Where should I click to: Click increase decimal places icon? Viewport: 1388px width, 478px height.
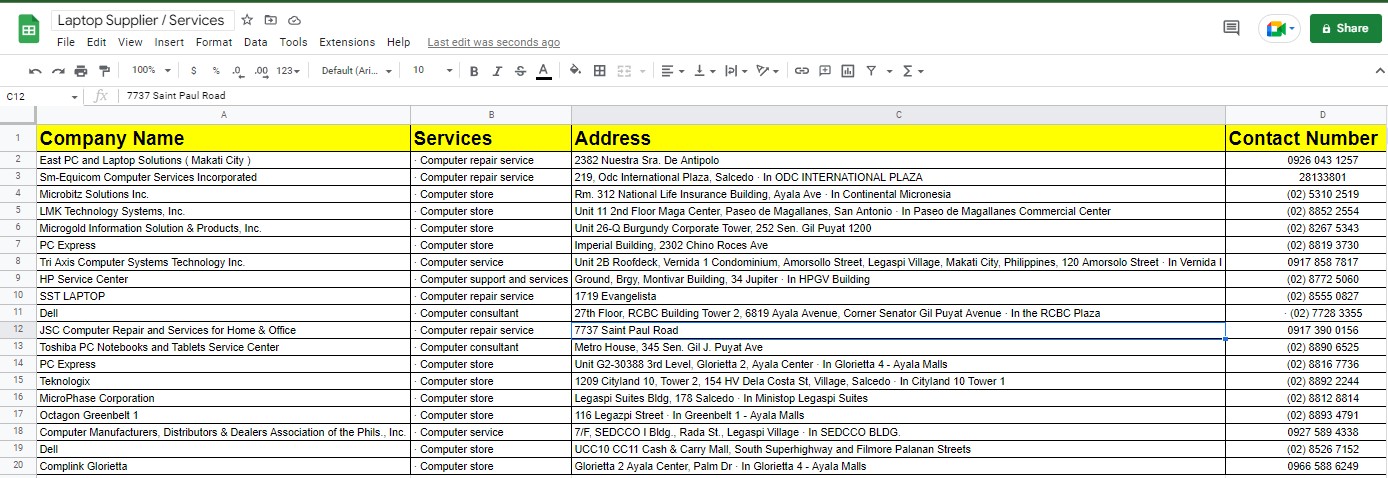pos(262,71)
